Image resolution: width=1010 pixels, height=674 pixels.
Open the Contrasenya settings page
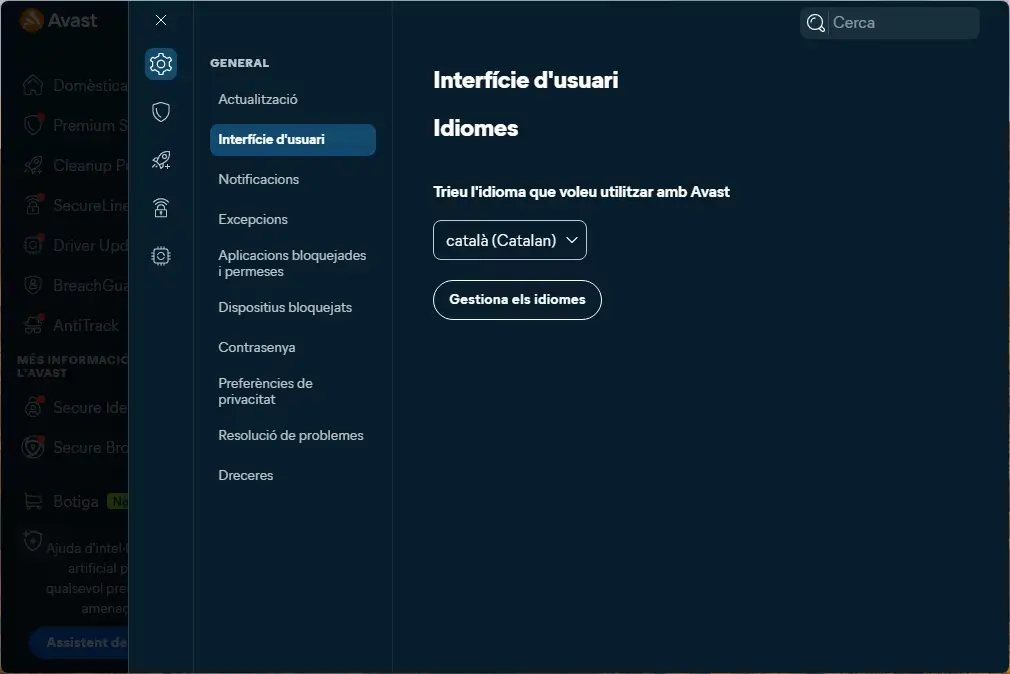[256, 347]
